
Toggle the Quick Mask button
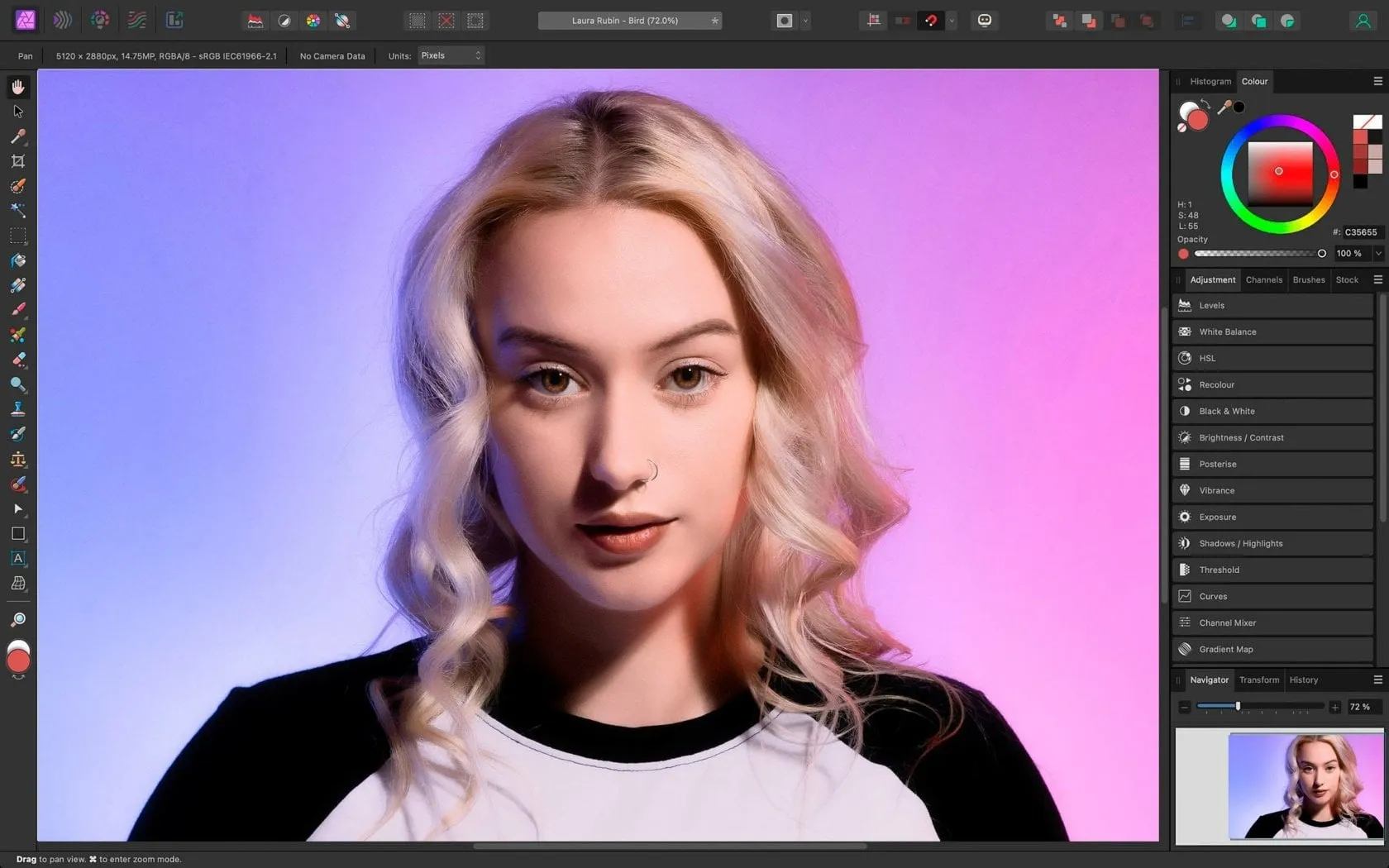pos(784,21)
